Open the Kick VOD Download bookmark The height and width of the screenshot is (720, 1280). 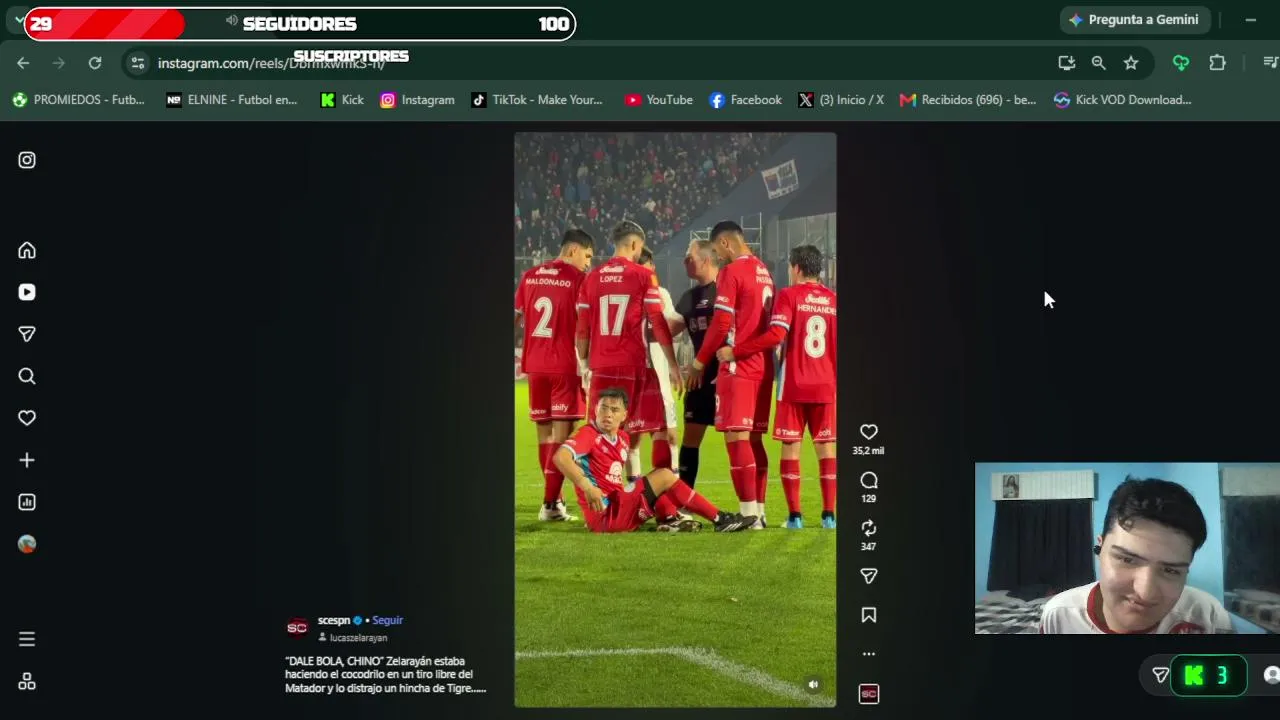click(1122, 100)
